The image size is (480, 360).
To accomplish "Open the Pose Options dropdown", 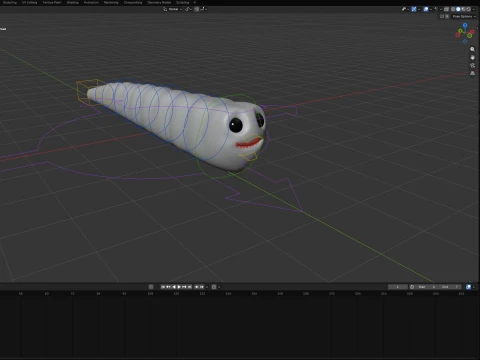I will [x=464, y=16].
